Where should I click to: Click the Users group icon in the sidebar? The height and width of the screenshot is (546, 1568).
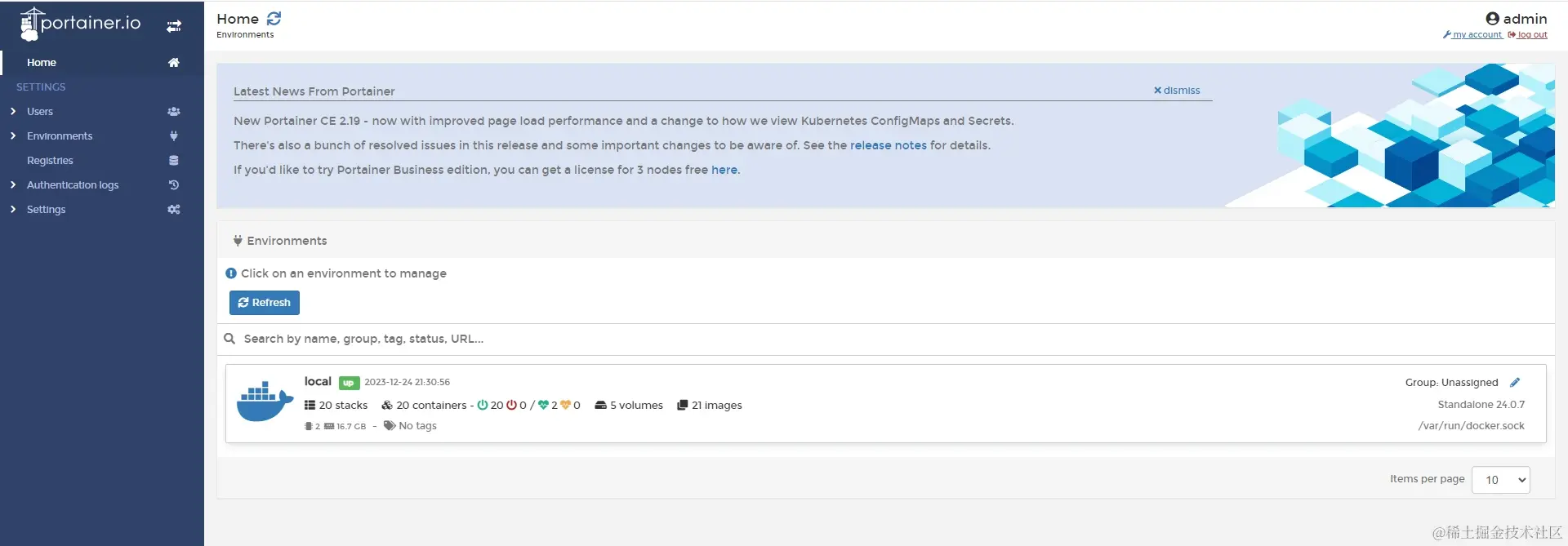pos(174,112)
